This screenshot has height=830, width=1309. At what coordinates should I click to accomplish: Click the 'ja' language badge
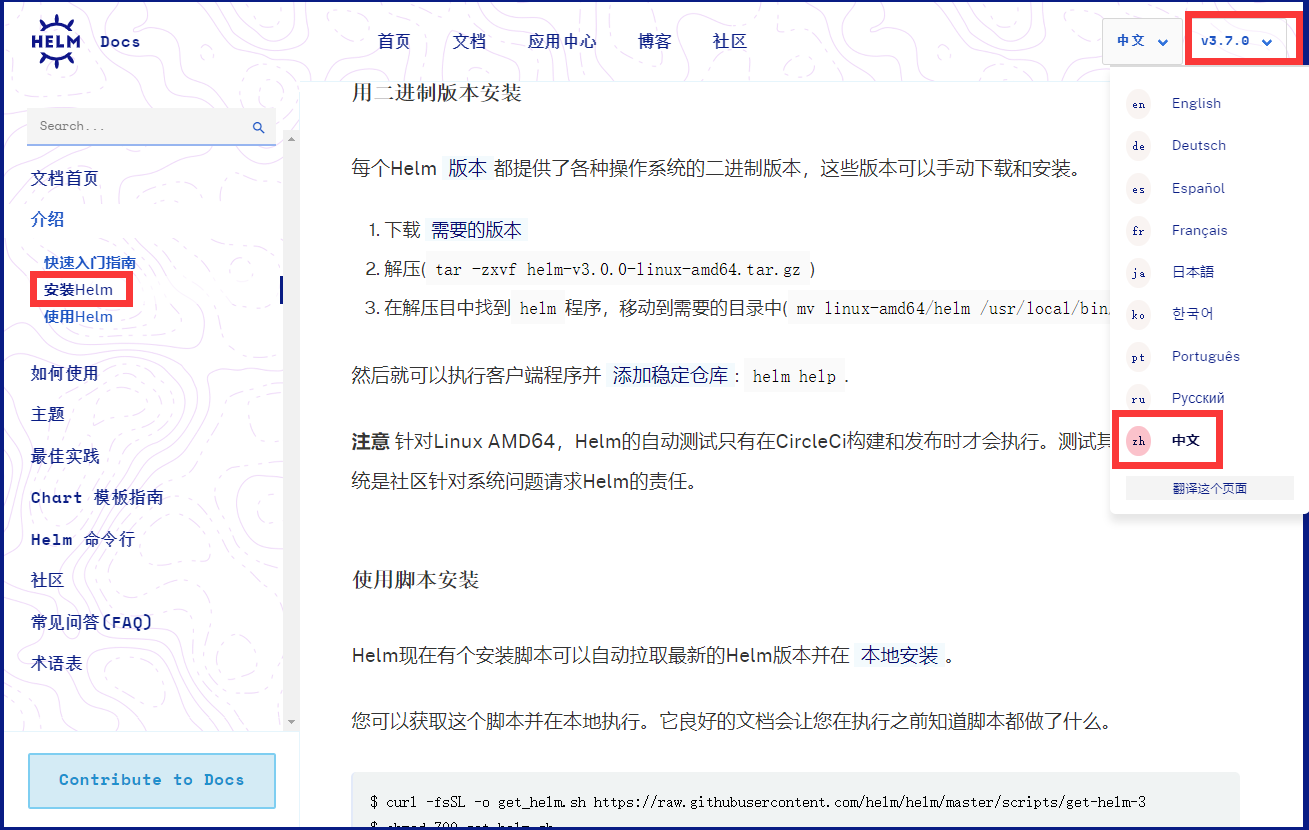coord(1138,272)
